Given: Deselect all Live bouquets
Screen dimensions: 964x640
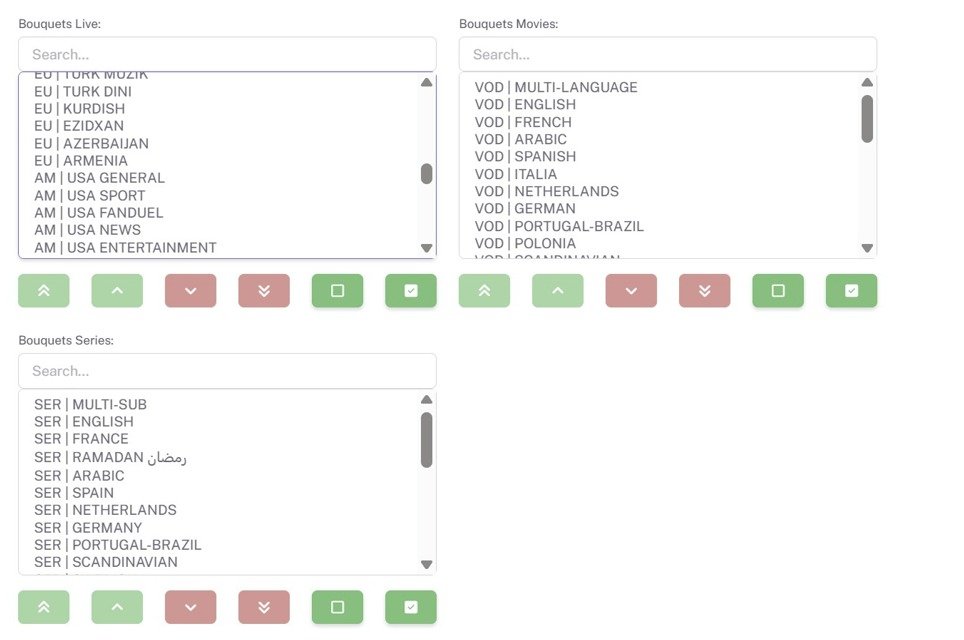Looking at the screenshot, I should [337, 291].
